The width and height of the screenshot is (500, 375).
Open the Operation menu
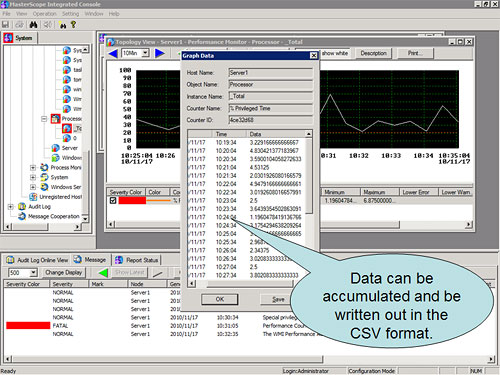click(45, 14)
